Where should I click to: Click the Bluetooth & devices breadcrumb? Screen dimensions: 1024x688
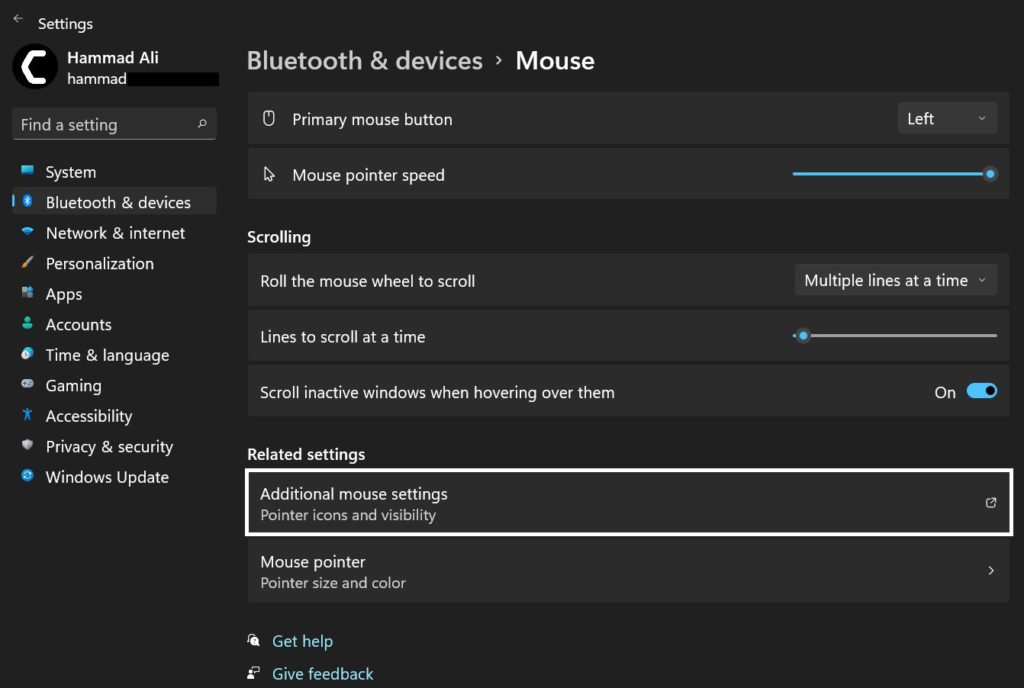(365, 61)
